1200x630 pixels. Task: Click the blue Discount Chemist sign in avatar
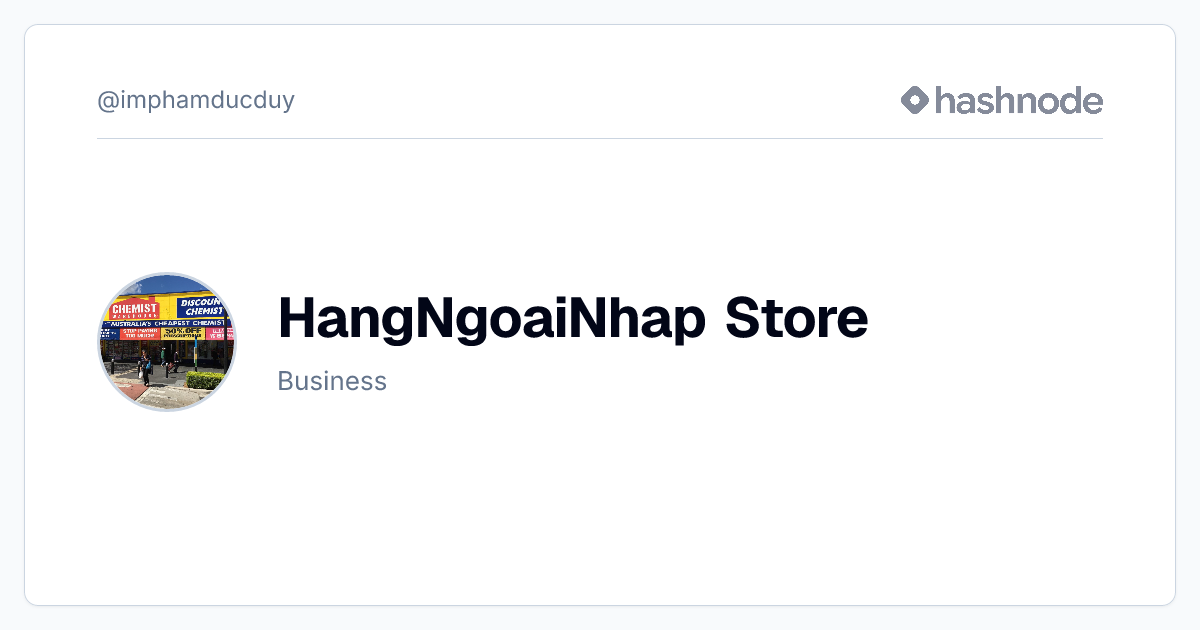point(202,307)
